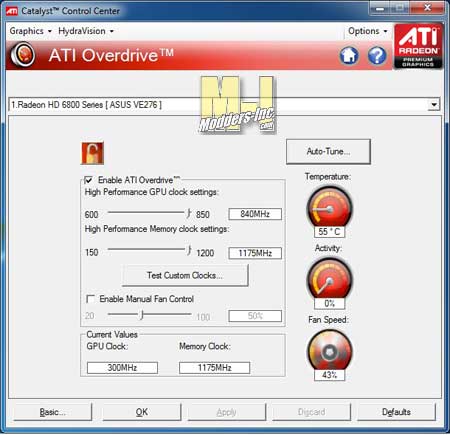Viewport: 450px width, 435px height.
Task: Click the Fan Speed gauge dial
Action: (329, 350)
